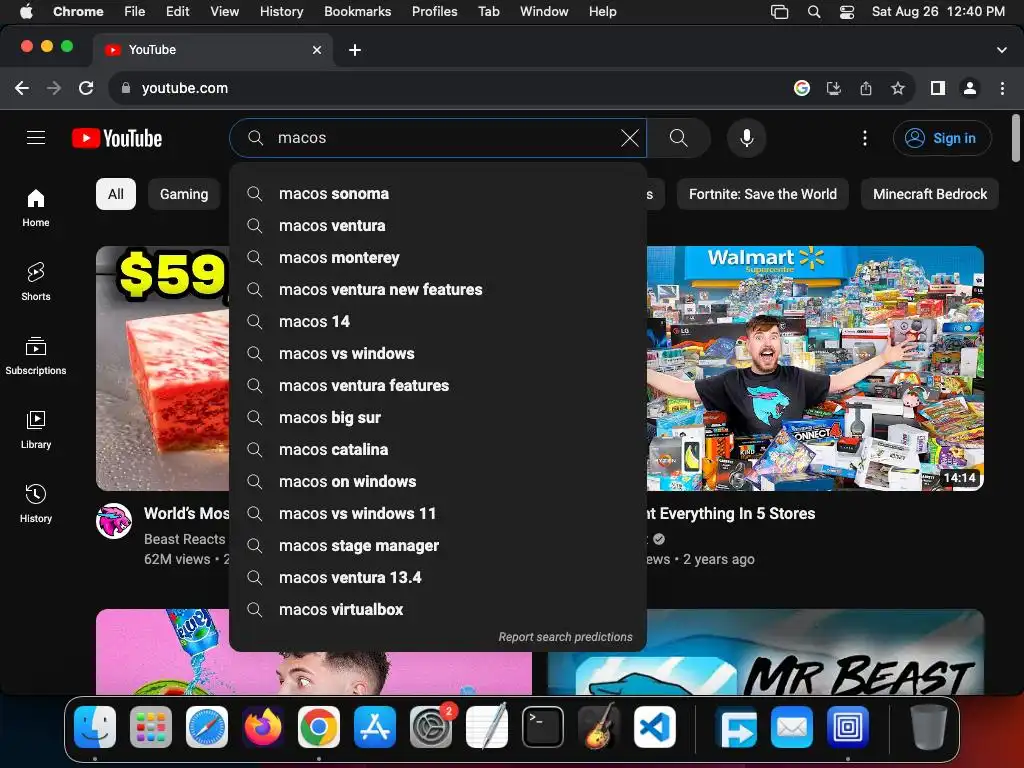The height and width of the screenshot is (768, 1024).
Task: Choose suggestion macos big sur
Action: 438,417
